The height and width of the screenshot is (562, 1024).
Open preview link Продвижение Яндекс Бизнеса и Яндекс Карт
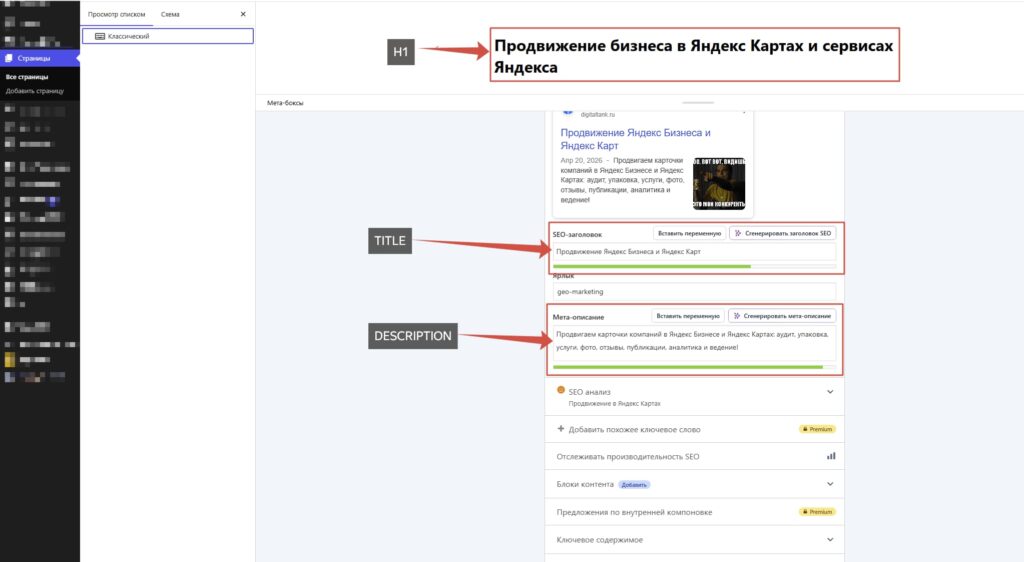point(635,139)
